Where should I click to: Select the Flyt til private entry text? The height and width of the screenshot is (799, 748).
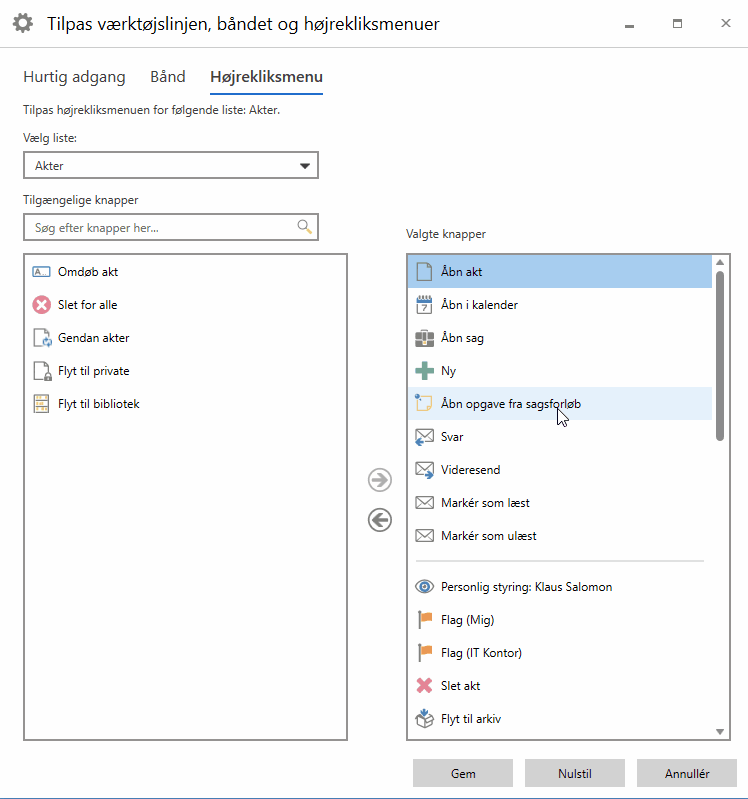93,371
